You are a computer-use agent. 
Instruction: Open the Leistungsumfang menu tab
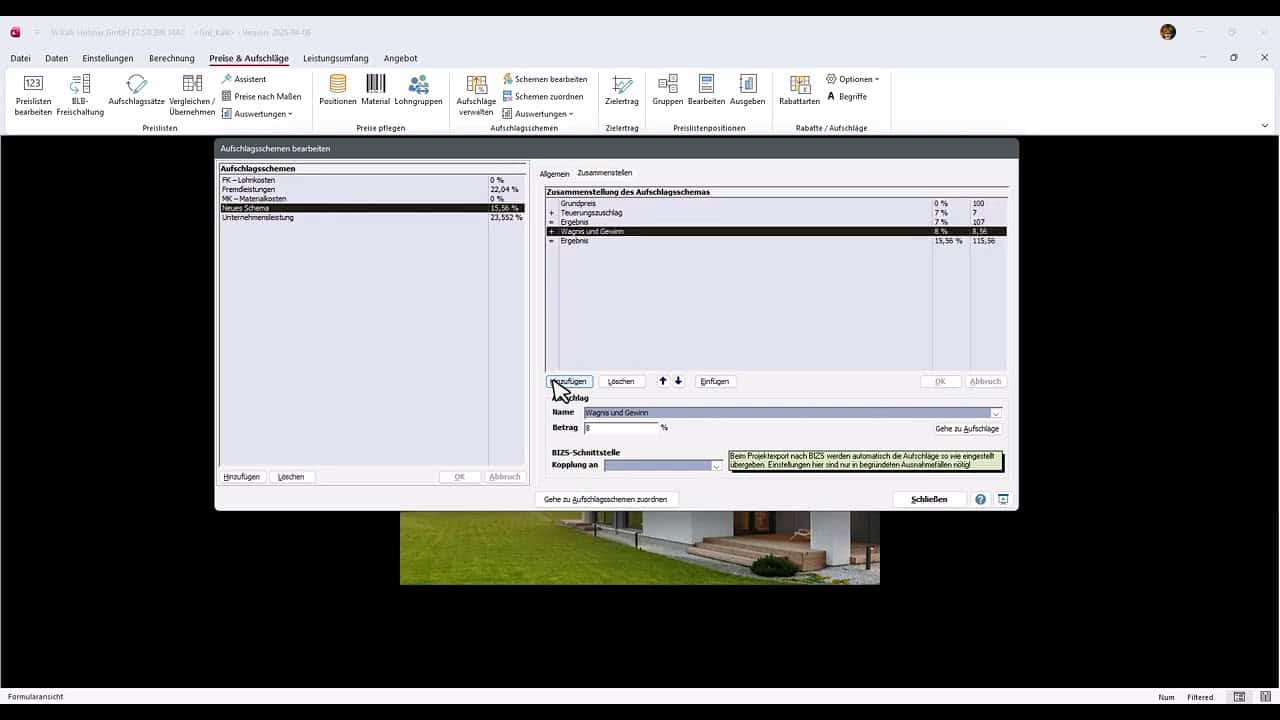pos(335,58)
